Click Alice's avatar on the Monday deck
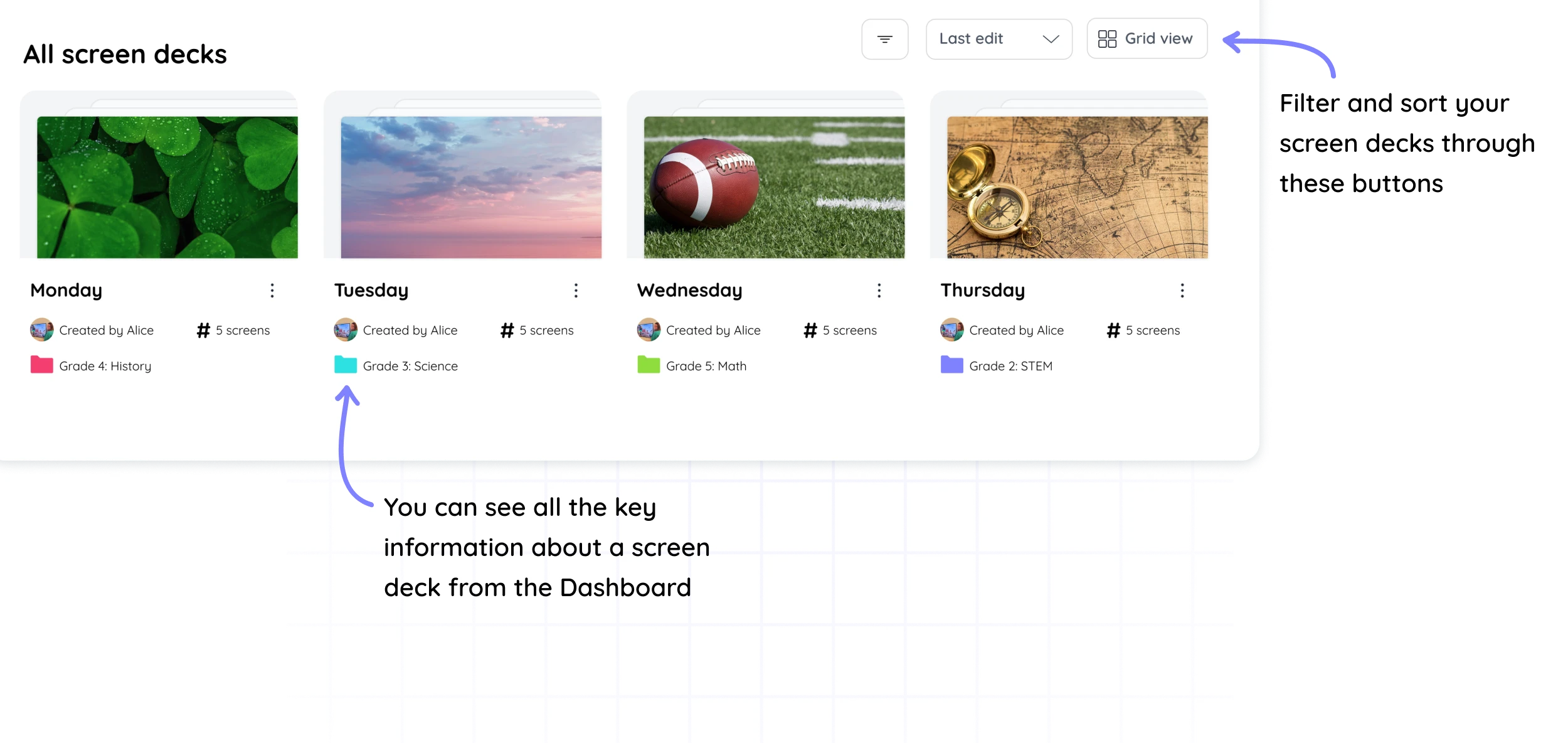Viewport: 1568px width, 743px height. [x=41, y=329]
